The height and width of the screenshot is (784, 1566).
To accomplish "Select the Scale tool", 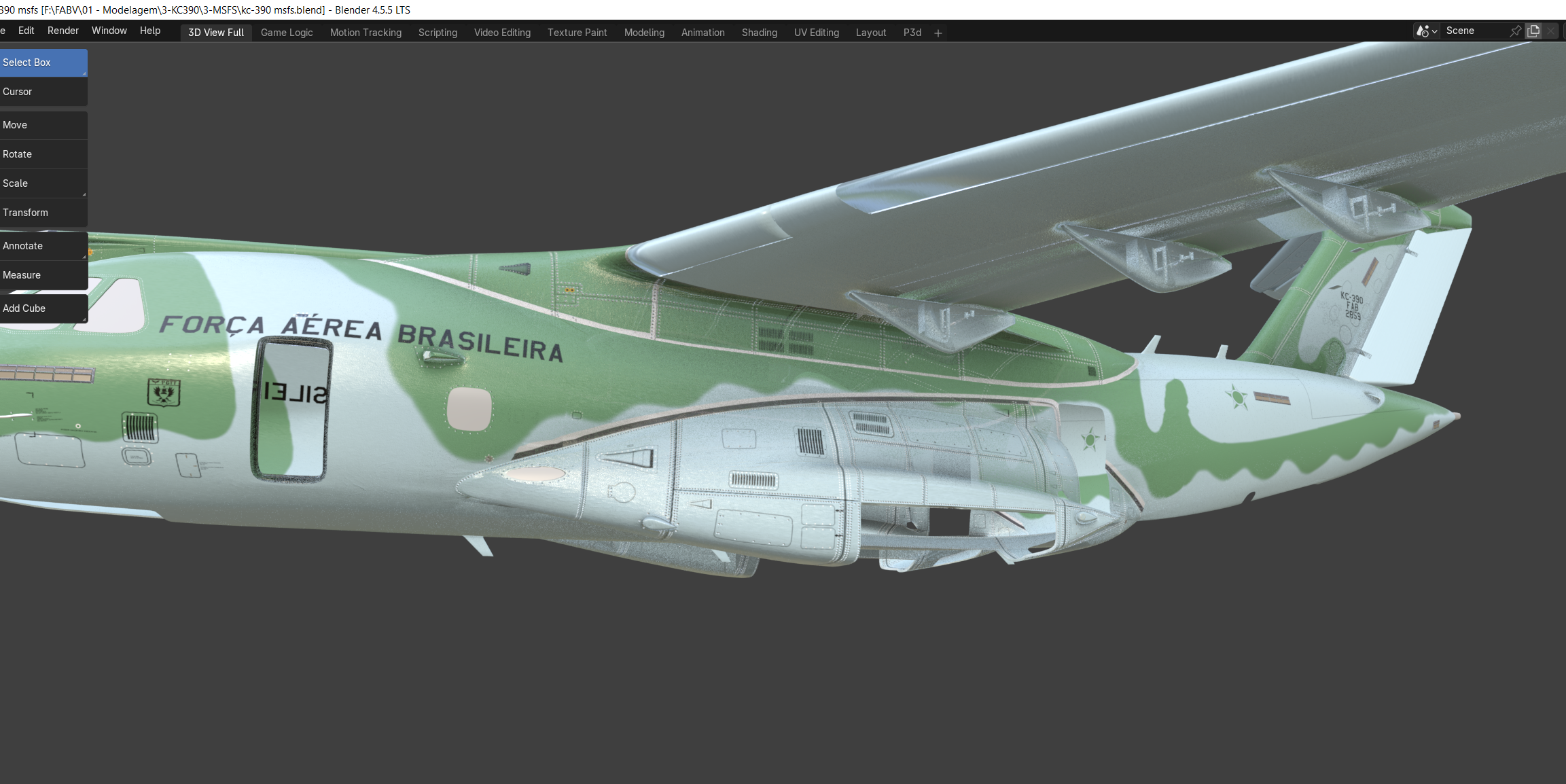I will coord(43,183).
